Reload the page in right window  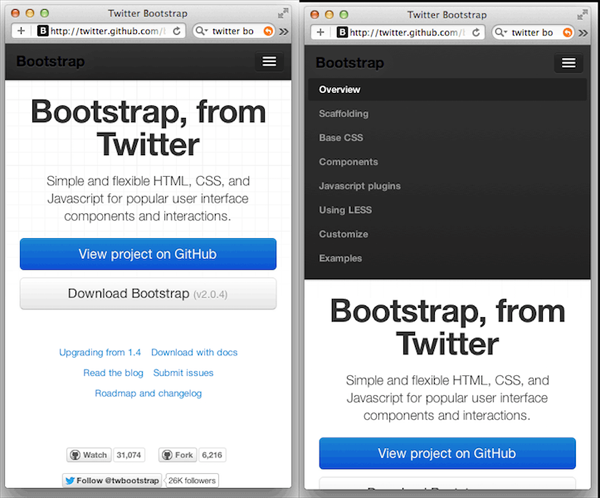click(476, 33)
